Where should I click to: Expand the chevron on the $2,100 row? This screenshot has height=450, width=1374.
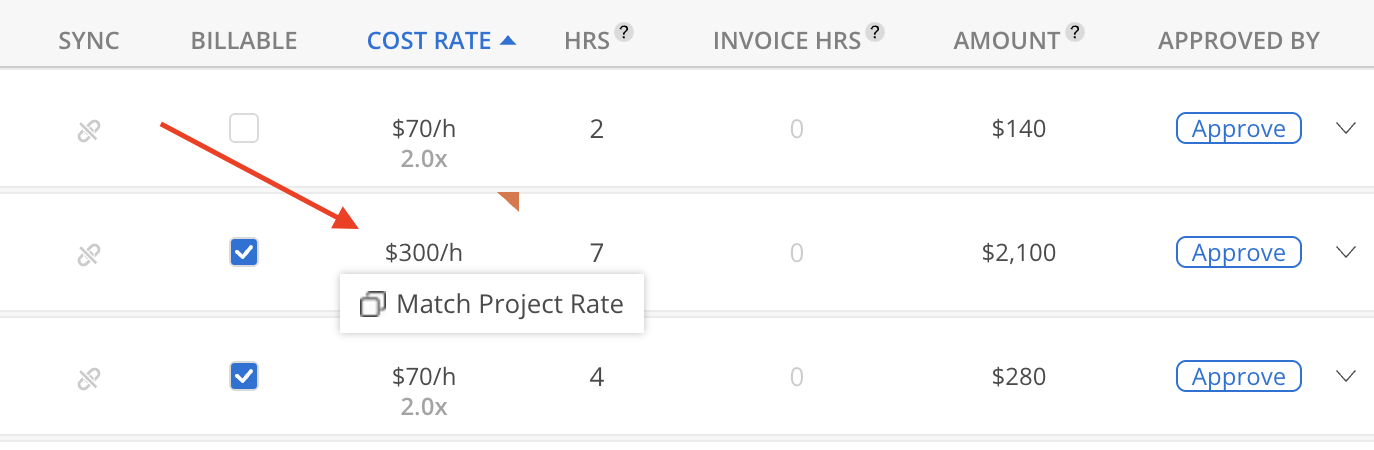(x=1346, y=252)
